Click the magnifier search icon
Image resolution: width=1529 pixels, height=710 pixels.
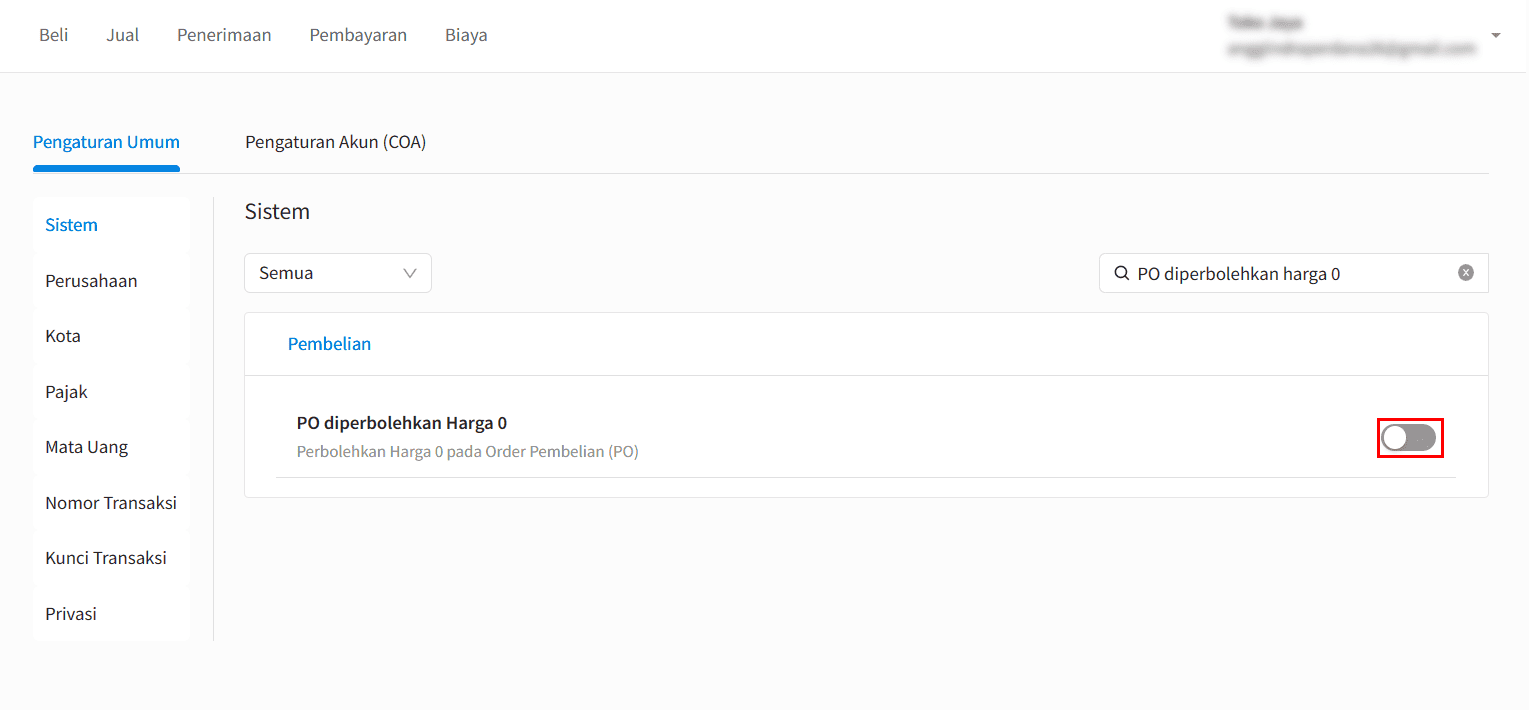point(1122,273)
